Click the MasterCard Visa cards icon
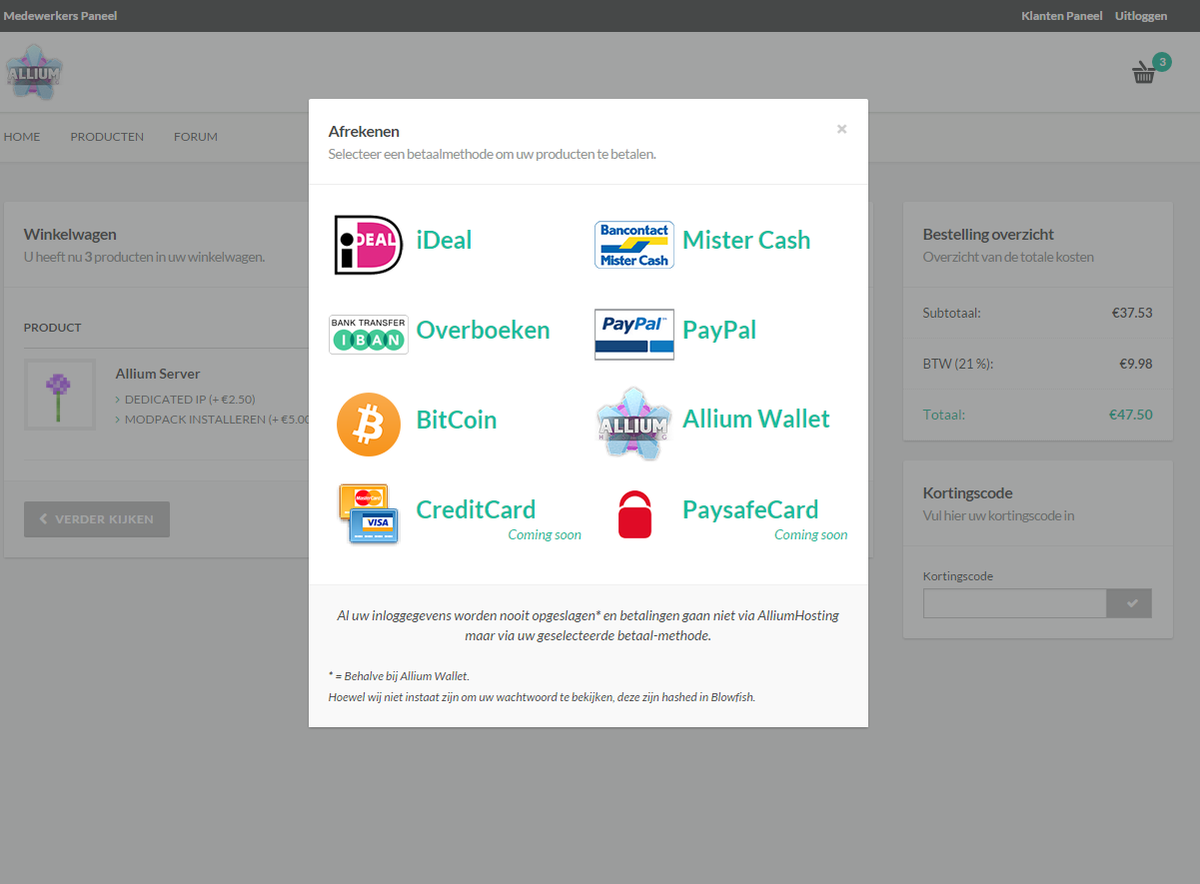This screenshot has height=884, width=1200. point(368,514)
